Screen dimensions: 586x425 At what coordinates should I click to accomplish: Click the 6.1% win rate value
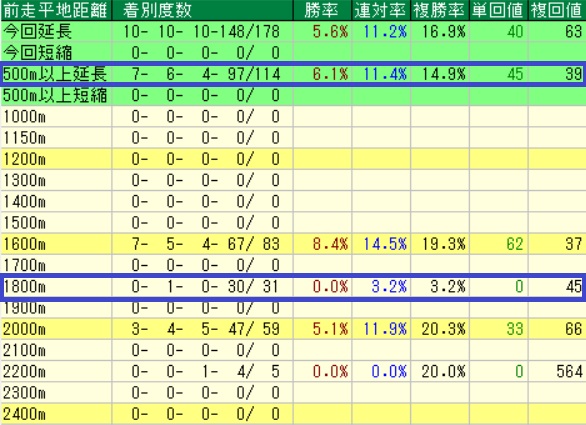tap(330, 74)
